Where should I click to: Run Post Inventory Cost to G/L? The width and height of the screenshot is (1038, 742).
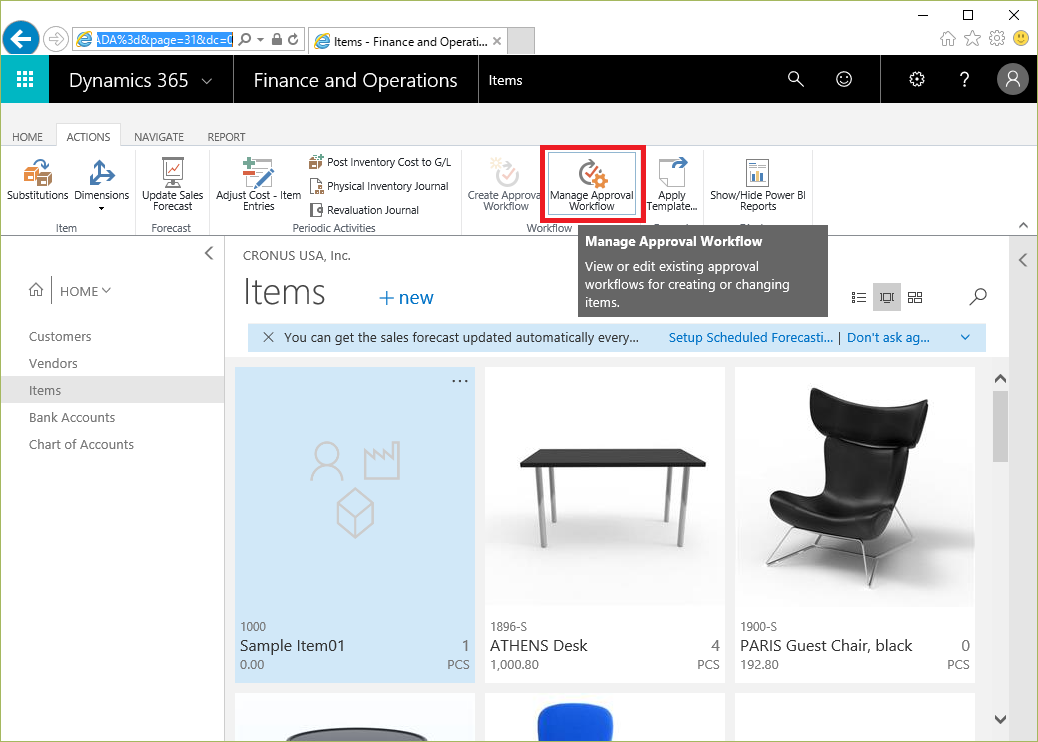[x=380, y=162]
